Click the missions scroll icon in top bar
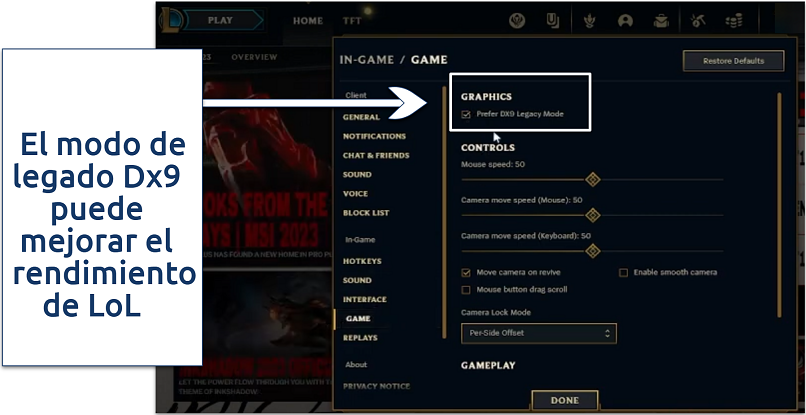Viewport: 806px width, 415px height. tap(553, 21)
